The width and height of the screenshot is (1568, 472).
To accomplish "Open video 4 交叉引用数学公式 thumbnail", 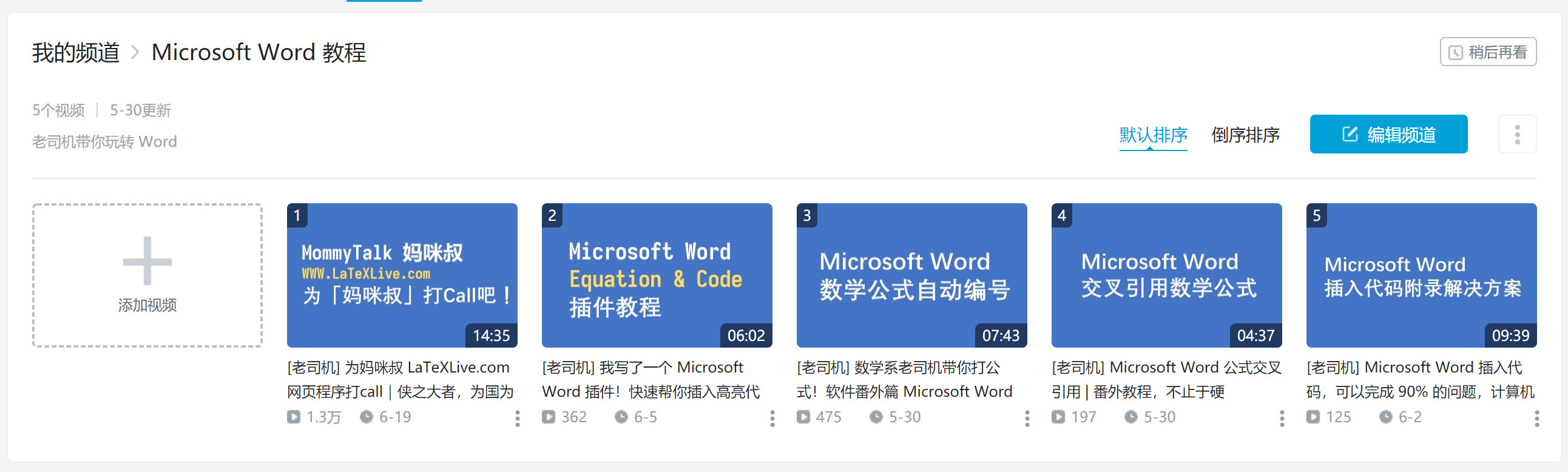I will point(1166,275).
